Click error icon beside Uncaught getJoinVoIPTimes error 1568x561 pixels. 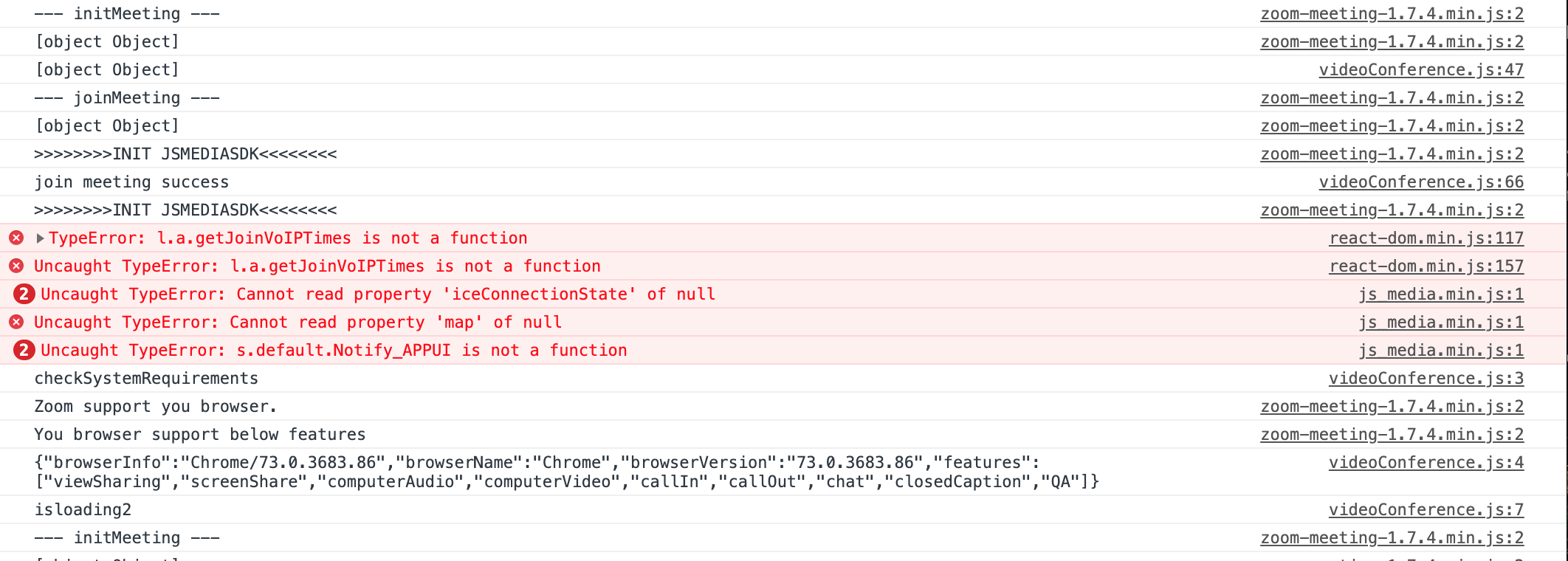16,266
